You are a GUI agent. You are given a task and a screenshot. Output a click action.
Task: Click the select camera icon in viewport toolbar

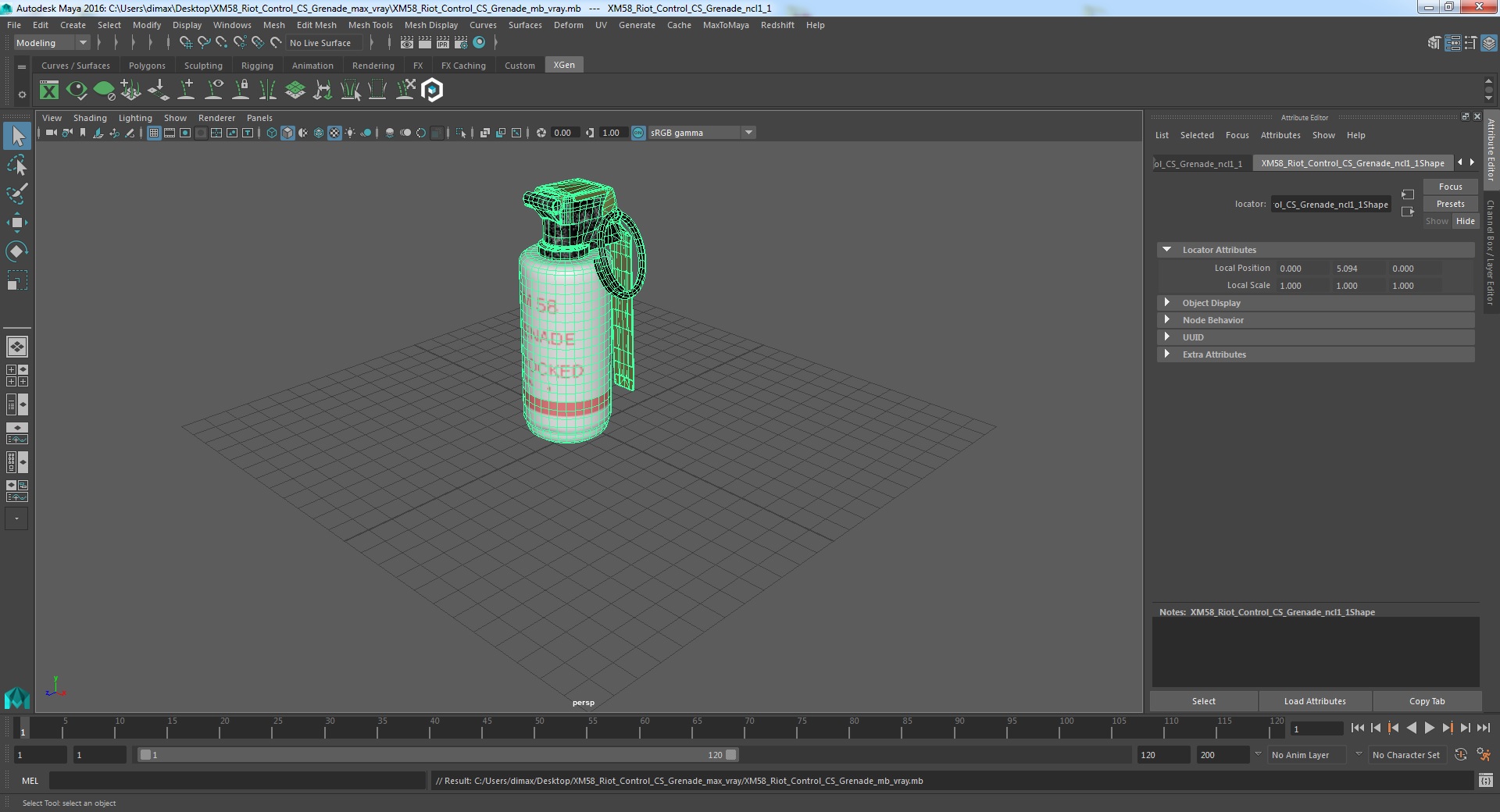coord(52,133)
